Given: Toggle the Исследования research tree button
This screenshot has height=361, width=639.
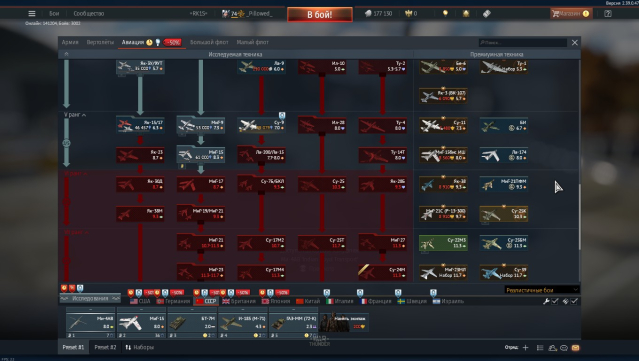Looking at the screenshot, I should (90, 298).
